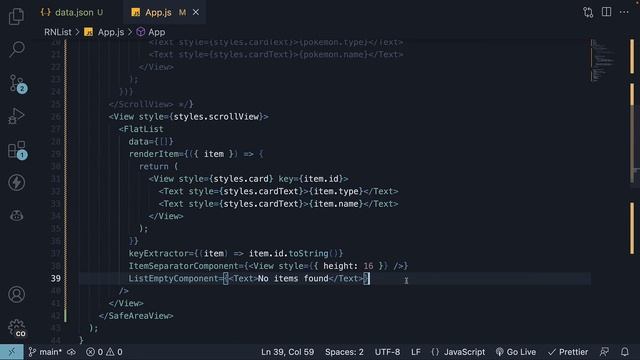640x360 pixels.
Task: Close the App.js tab
Action: tap(196, 13)
